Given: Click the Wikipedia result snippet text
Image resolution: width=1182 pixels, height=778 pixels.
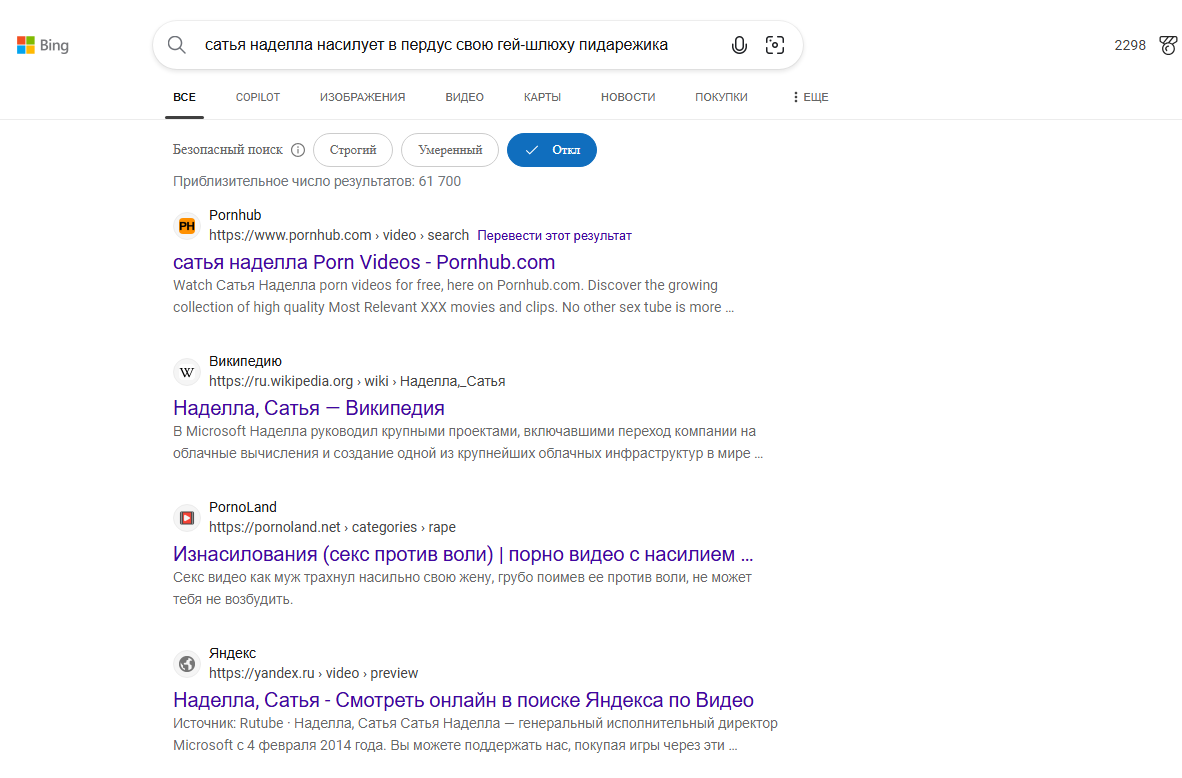Looking at the screenshot, I should [x=467, y=443].
